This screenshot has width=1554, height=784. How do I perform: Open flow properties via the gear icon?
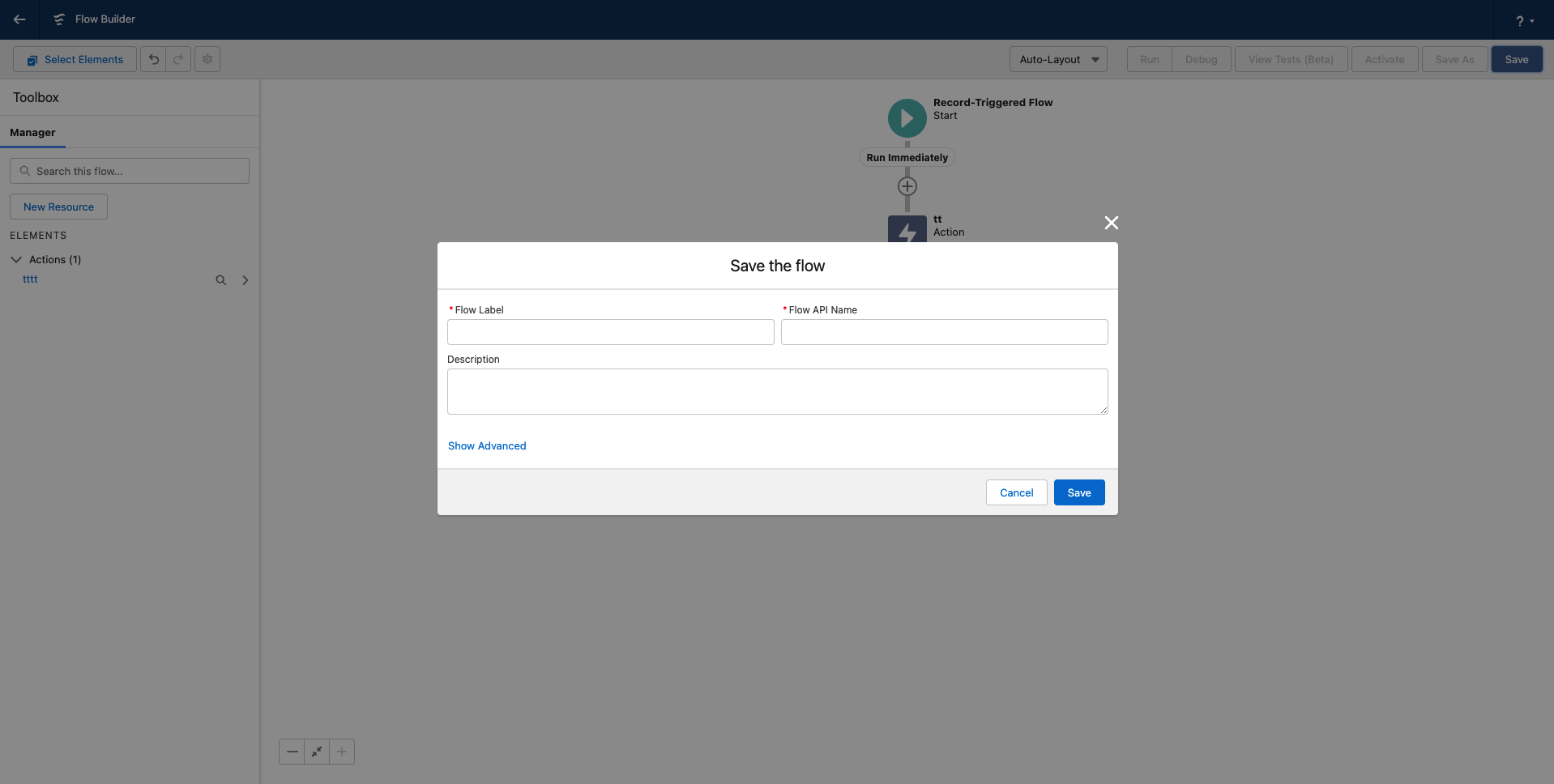(207, 59)
